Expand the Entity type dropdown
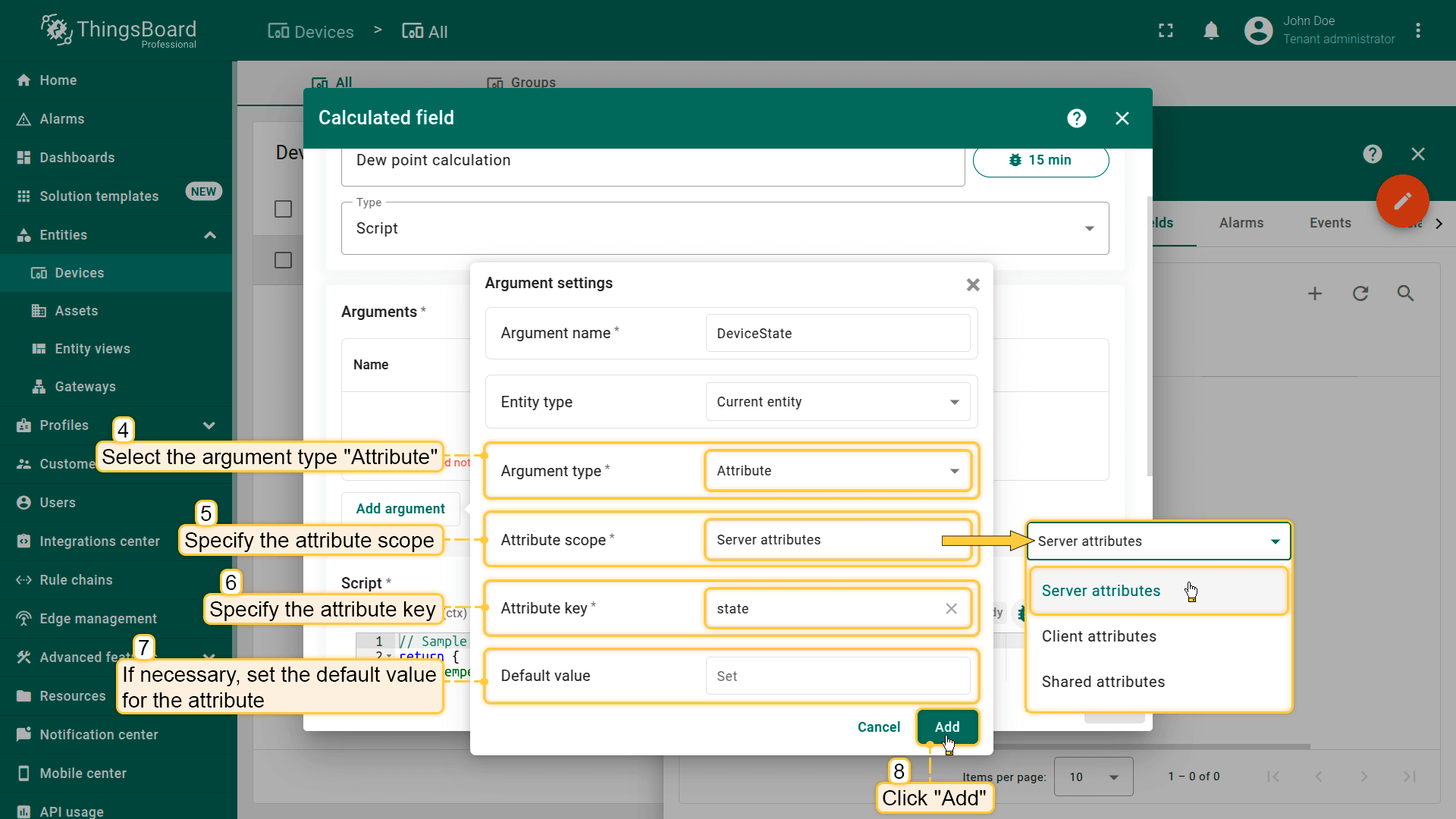 (x=837, y=402)
